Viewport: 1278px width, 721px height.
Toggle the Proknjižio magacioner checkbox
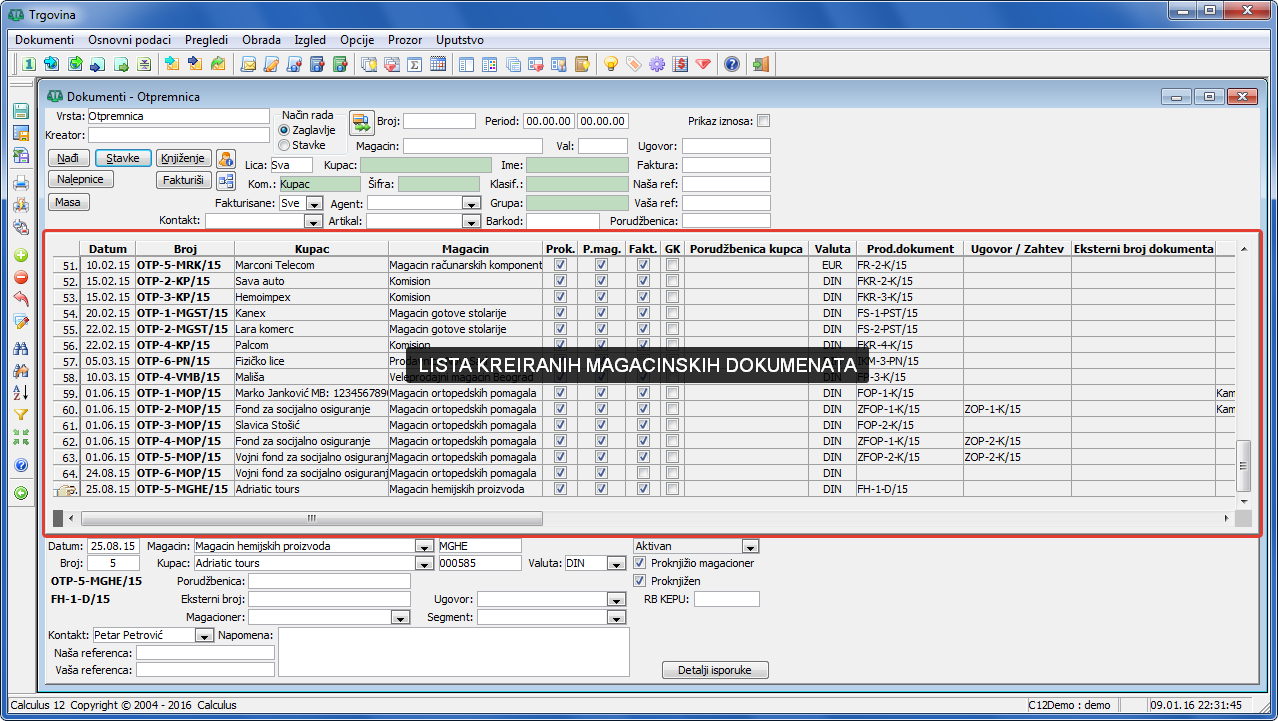point(640,563)
